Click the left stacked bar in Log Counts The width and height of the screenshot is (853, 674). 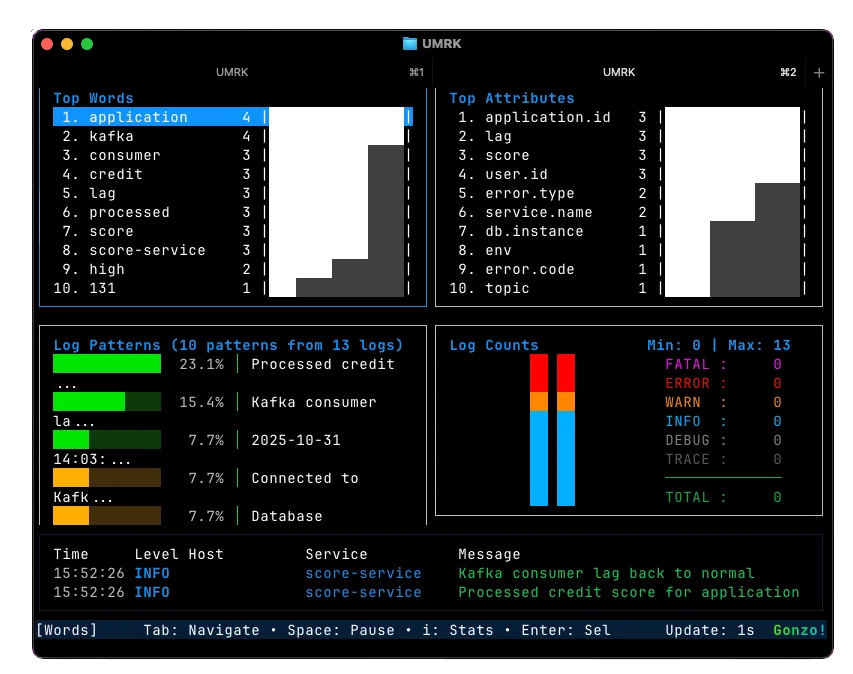coord(539,430)
